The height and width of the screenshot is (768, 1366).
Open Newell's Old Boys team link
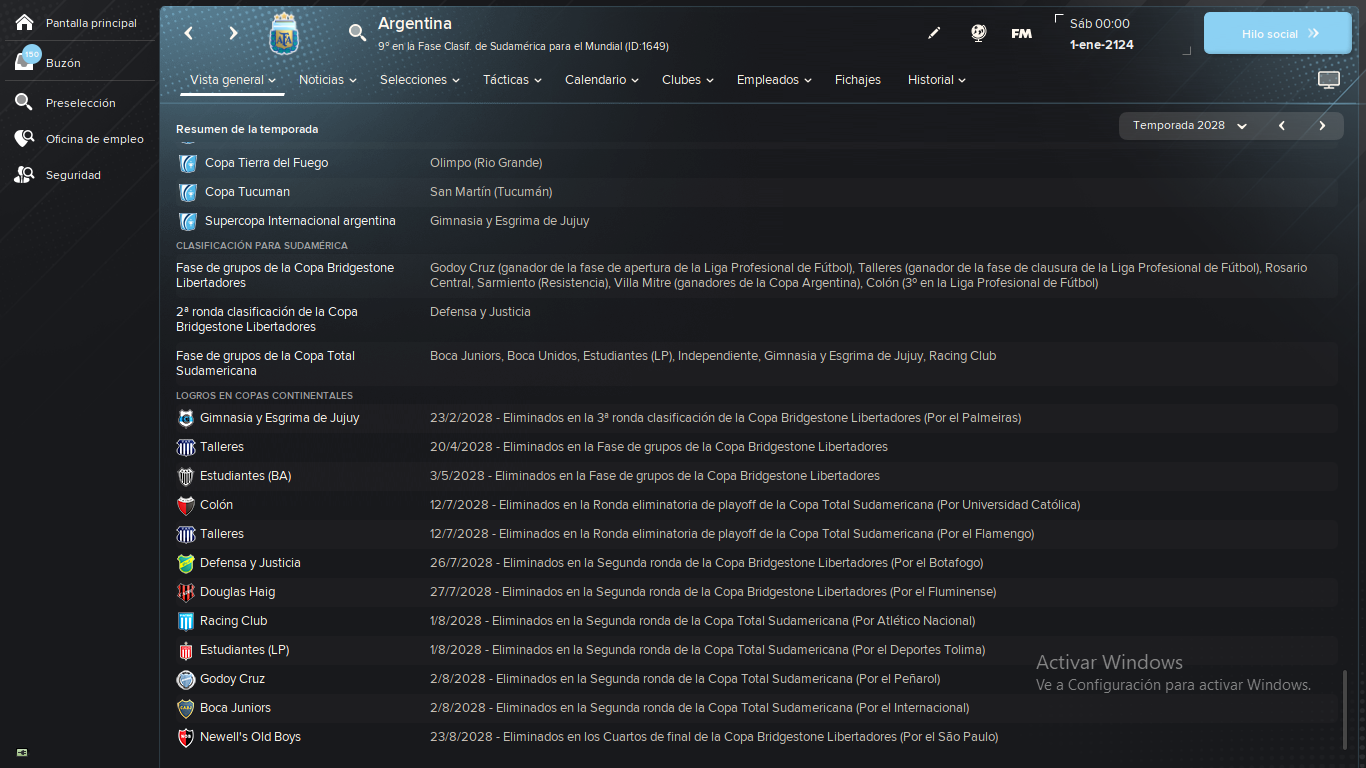pos(250,737)
